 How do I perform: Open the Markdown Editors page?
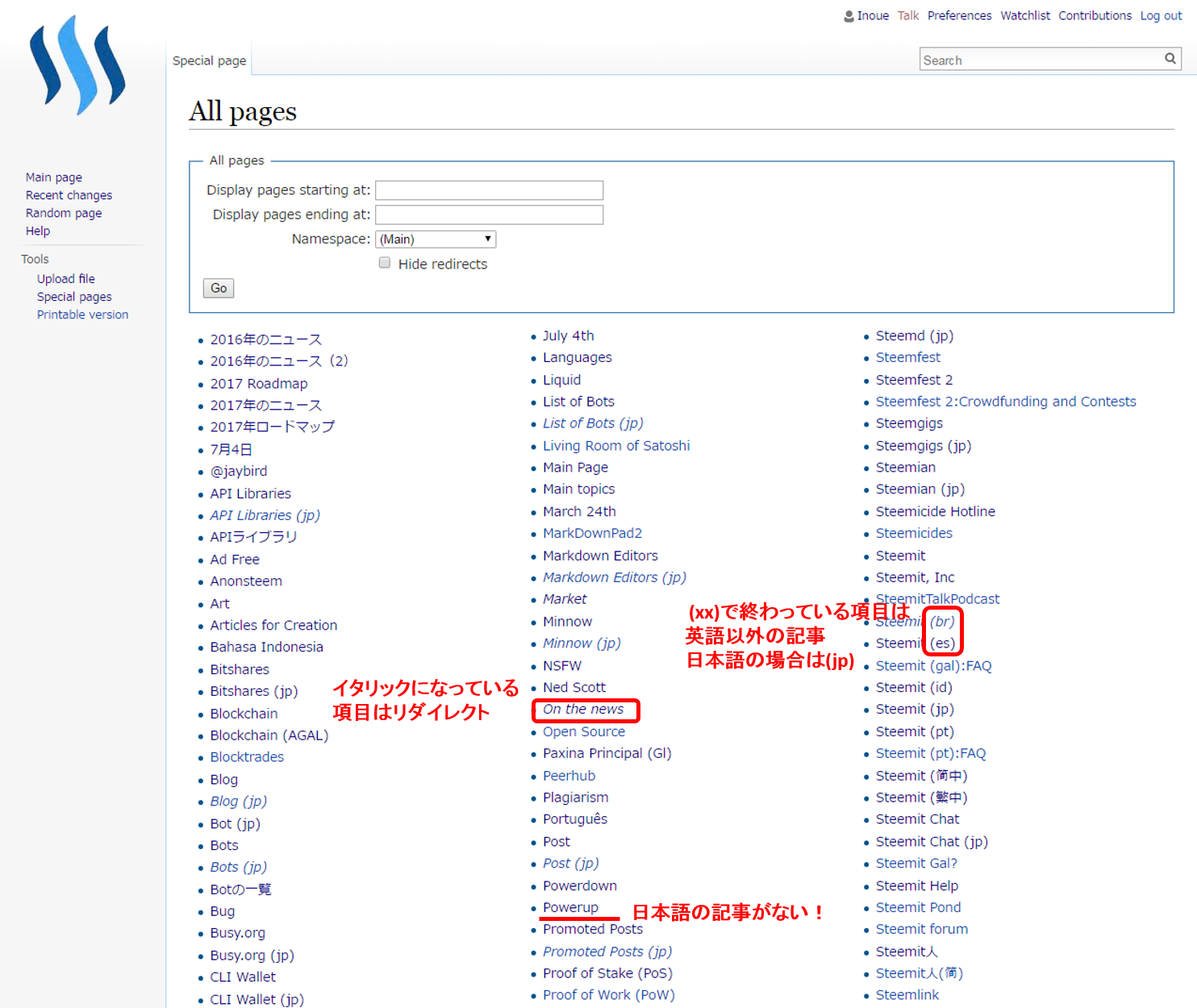click(x=600, y=556)
